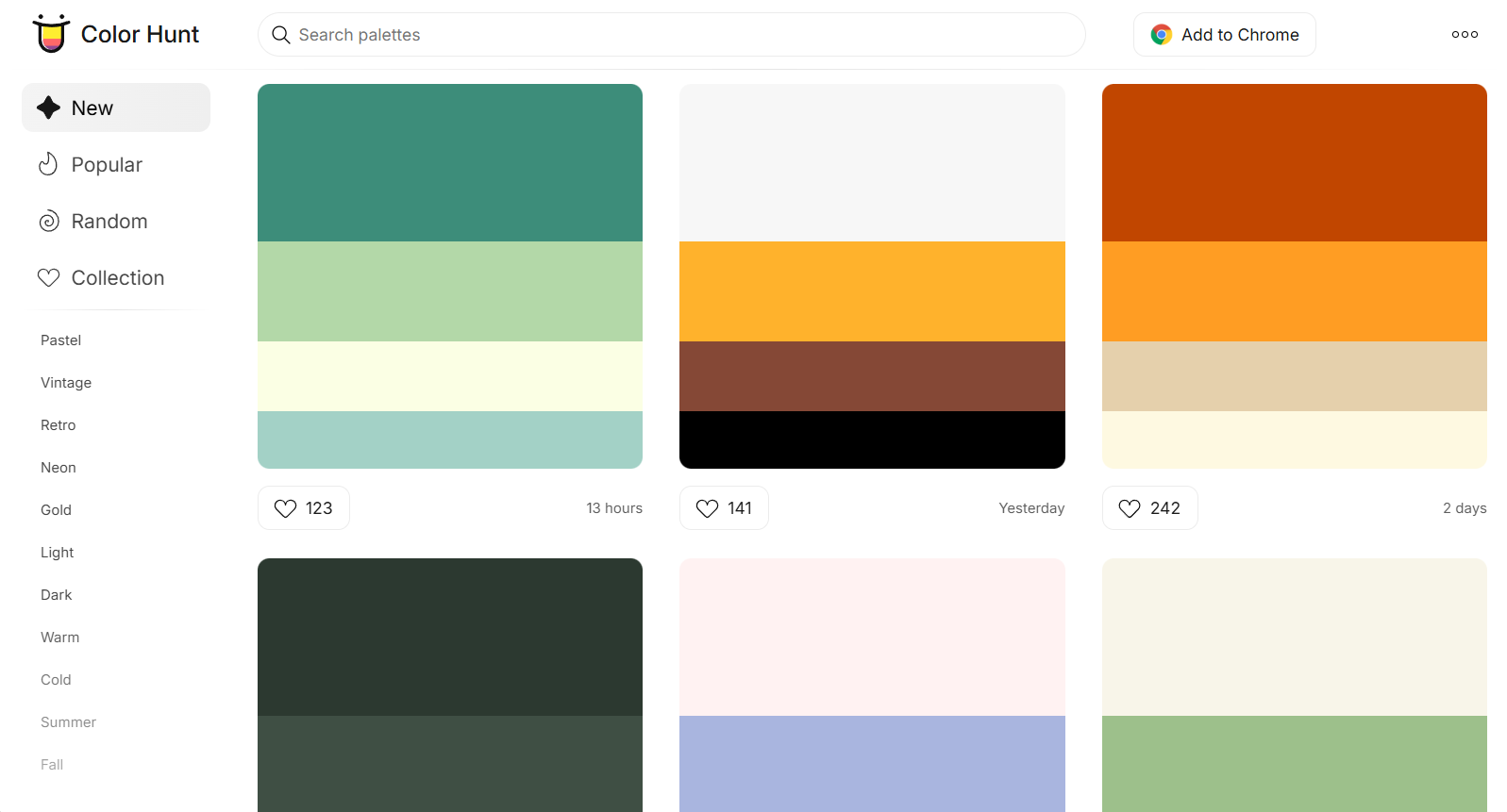Select the pale cream-yellow swatch, first palette
1507x812 pixels.
click(450, 376)
